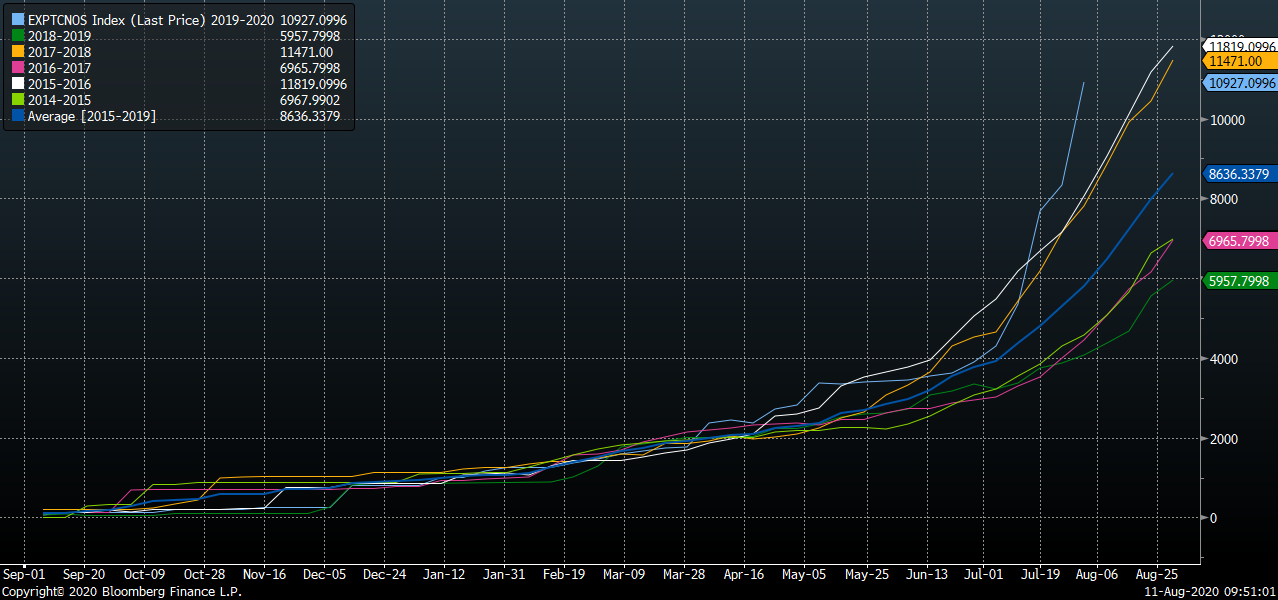Select the pink 2016-2017 legend color box
Screen dimensions: 1278x600
17,68
